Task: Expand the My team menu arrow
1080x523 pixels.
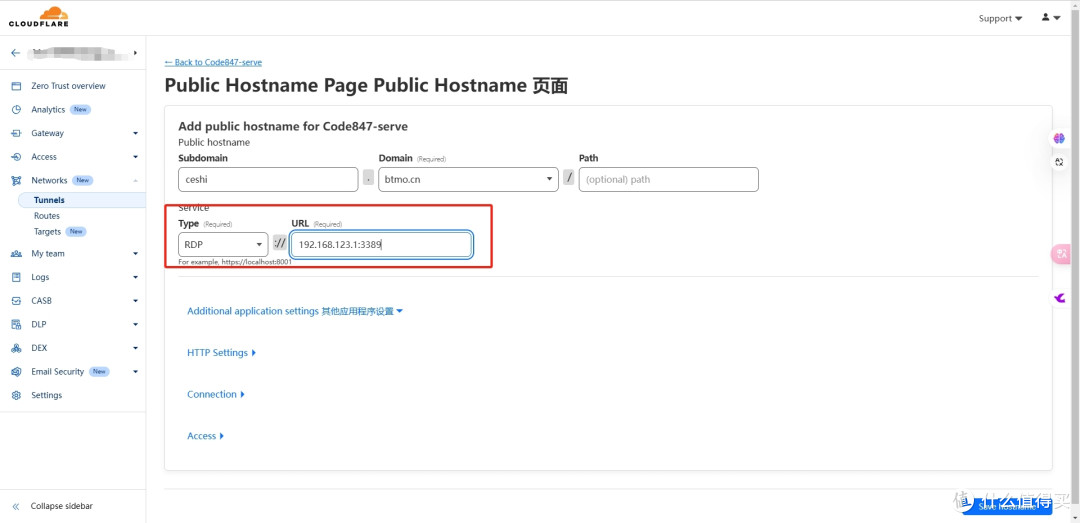Action: coord(135,254)
